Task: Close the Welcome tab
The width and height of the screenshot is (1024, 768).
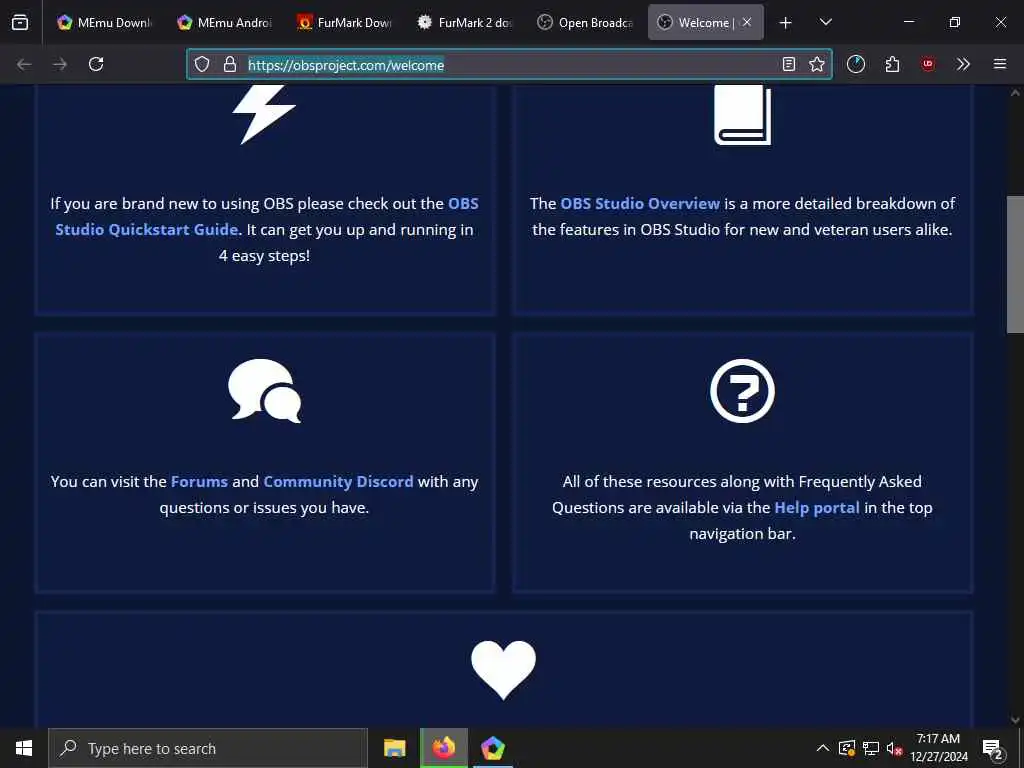Action: (747, 22)
